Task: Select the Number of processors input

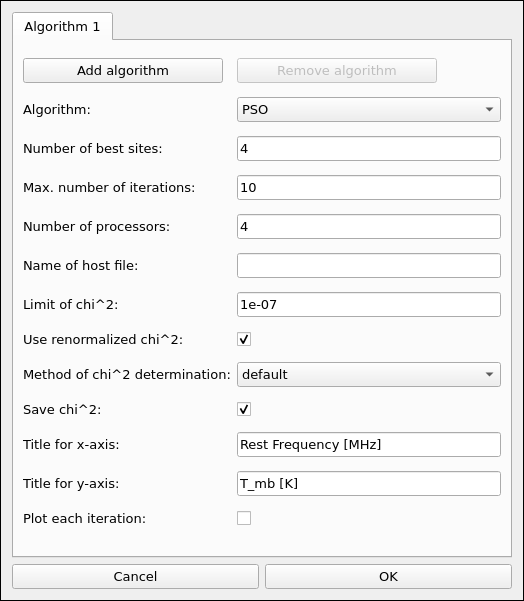Action: 369,227
